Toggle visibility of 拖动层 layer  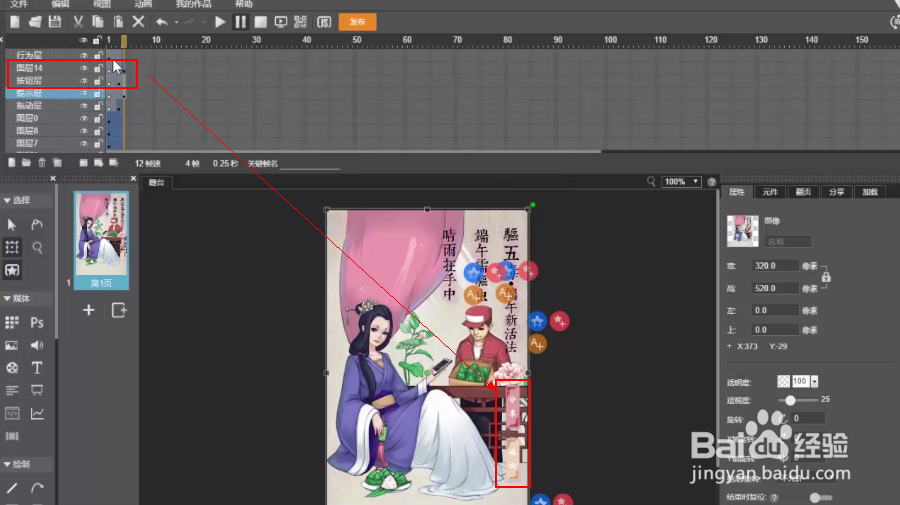84,106
